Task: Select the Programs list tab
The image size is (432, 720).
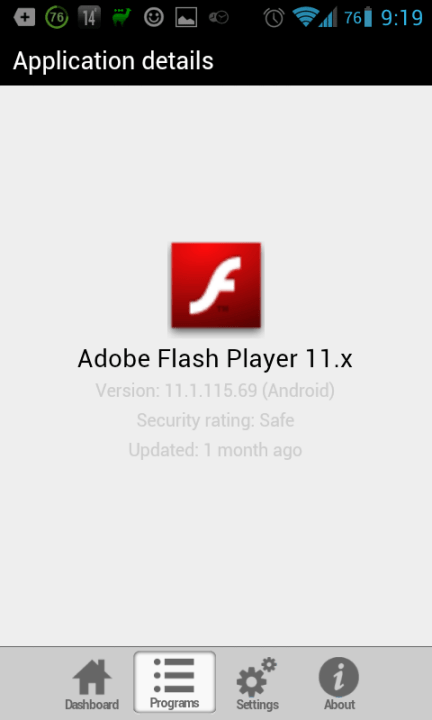Action: click(x=174, y=681)
